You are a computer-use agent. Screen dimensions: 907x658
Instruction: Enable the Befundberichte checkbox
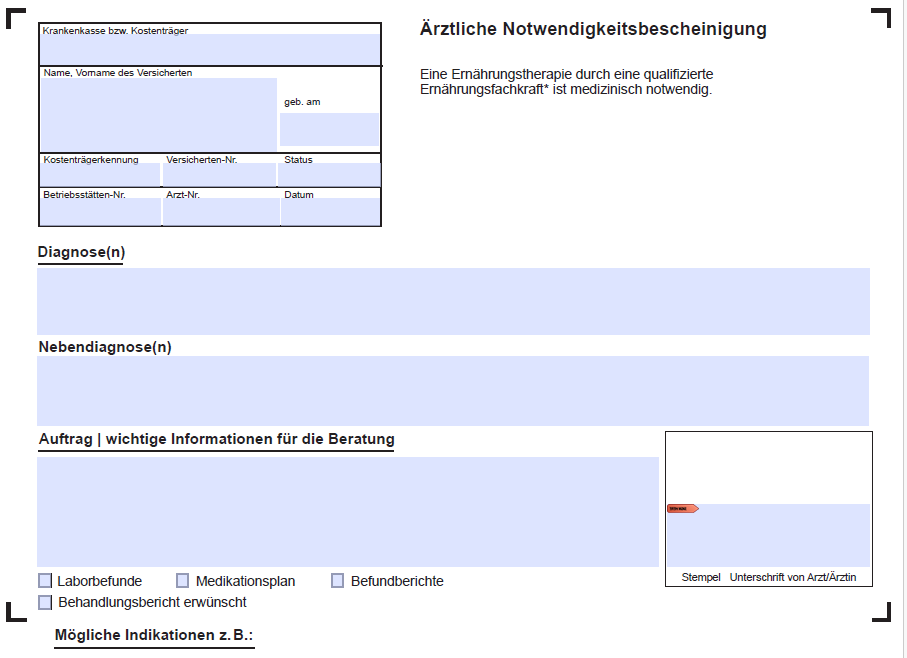click(x=338, y=581)
